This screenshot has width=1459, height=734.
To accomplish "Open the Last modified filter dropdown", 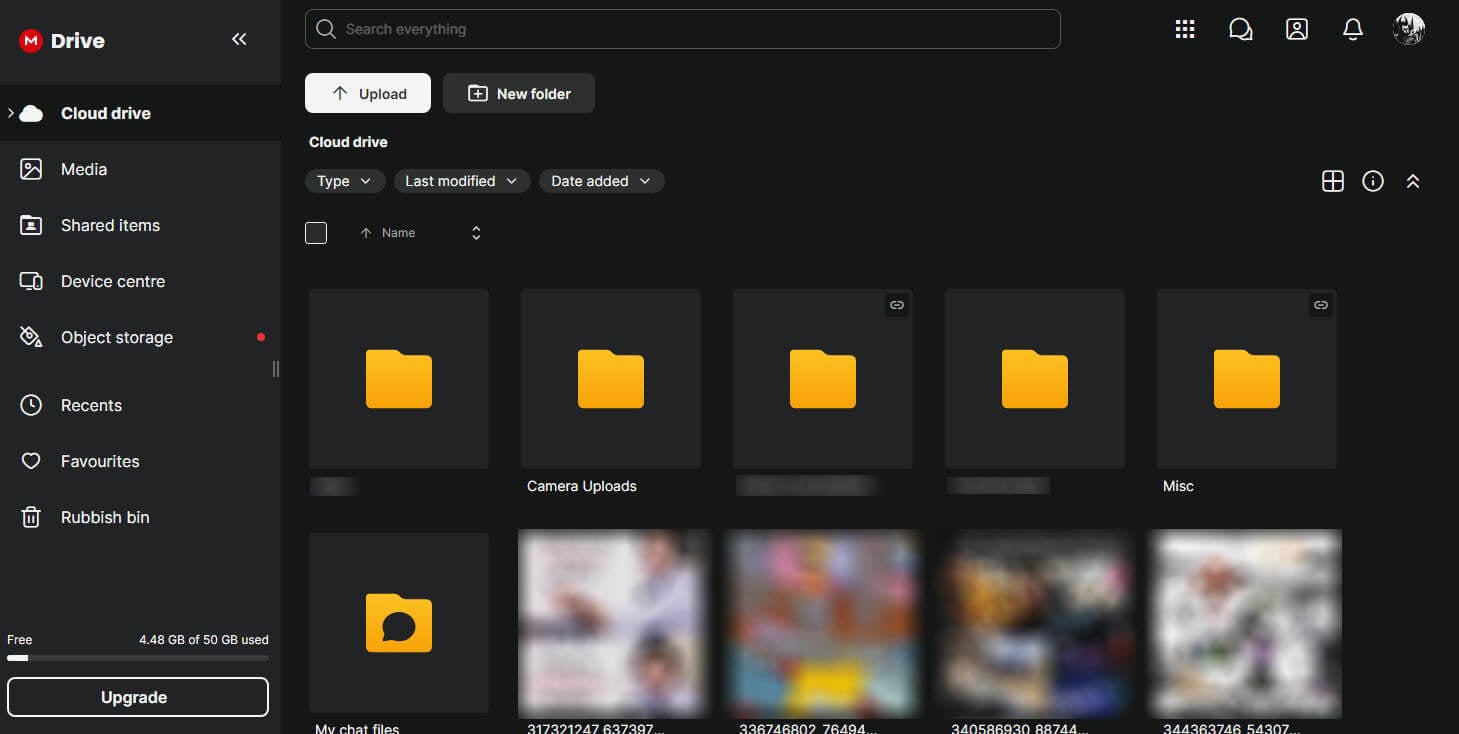I will tap(462, 181).
